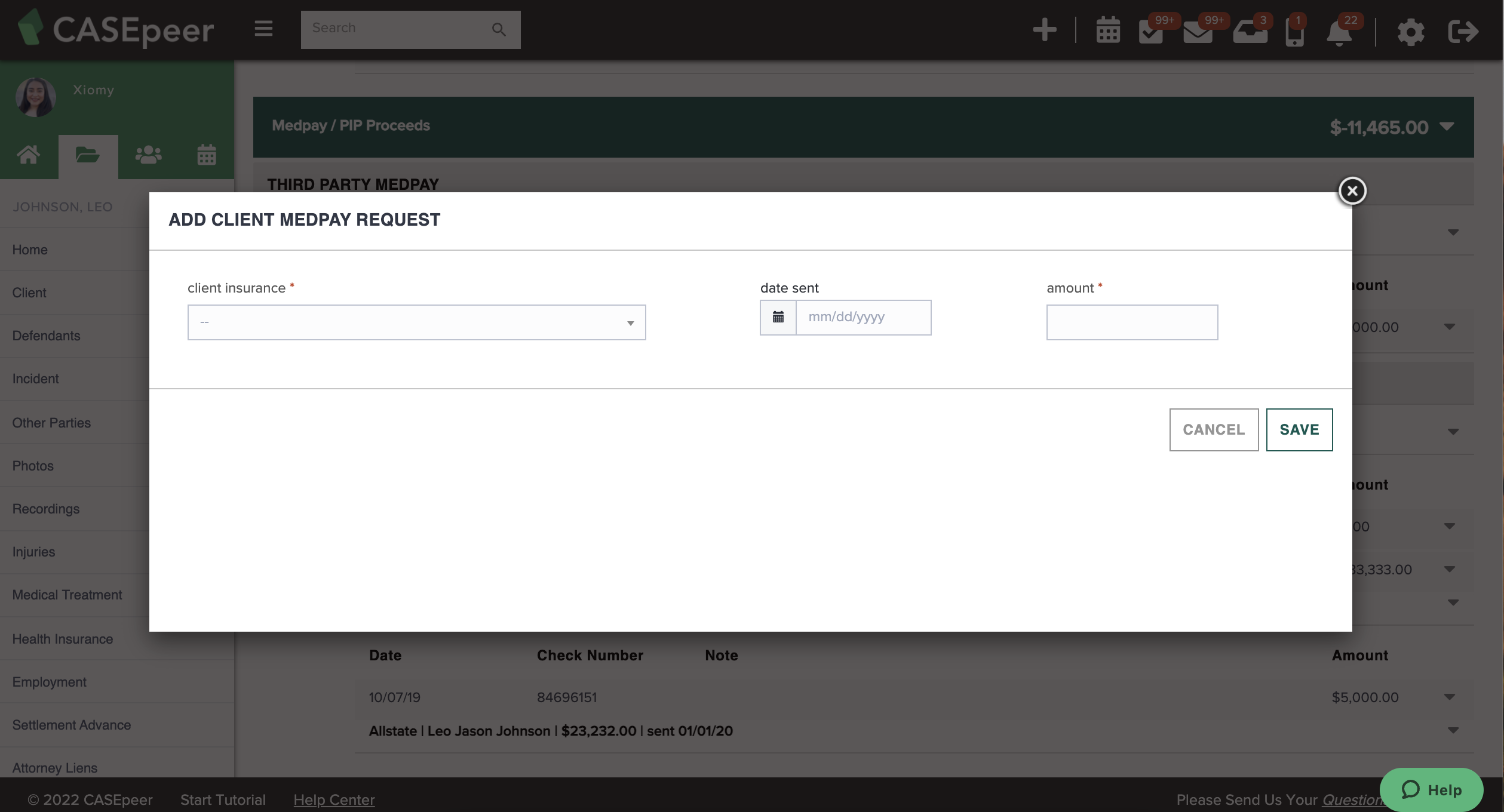The image size is (1504, 812).
Task: Open mobile phone icon with 1 badge
Action: click(1294, 32)
